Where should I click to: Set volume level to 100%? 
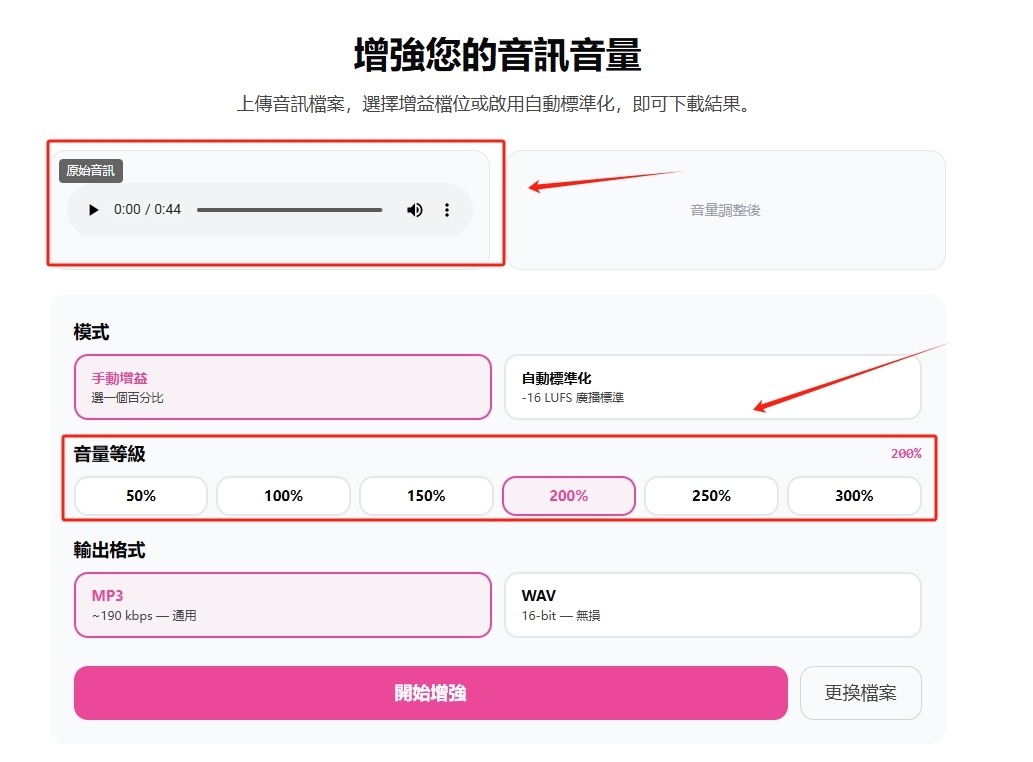283,496
